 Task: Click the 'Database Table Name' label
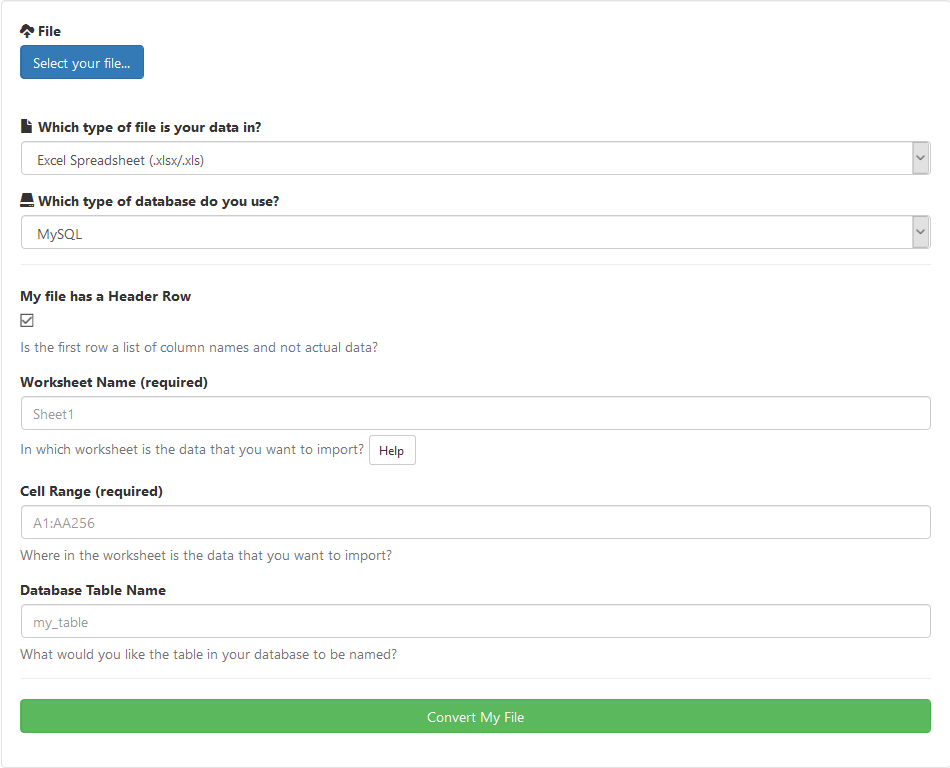93,590
